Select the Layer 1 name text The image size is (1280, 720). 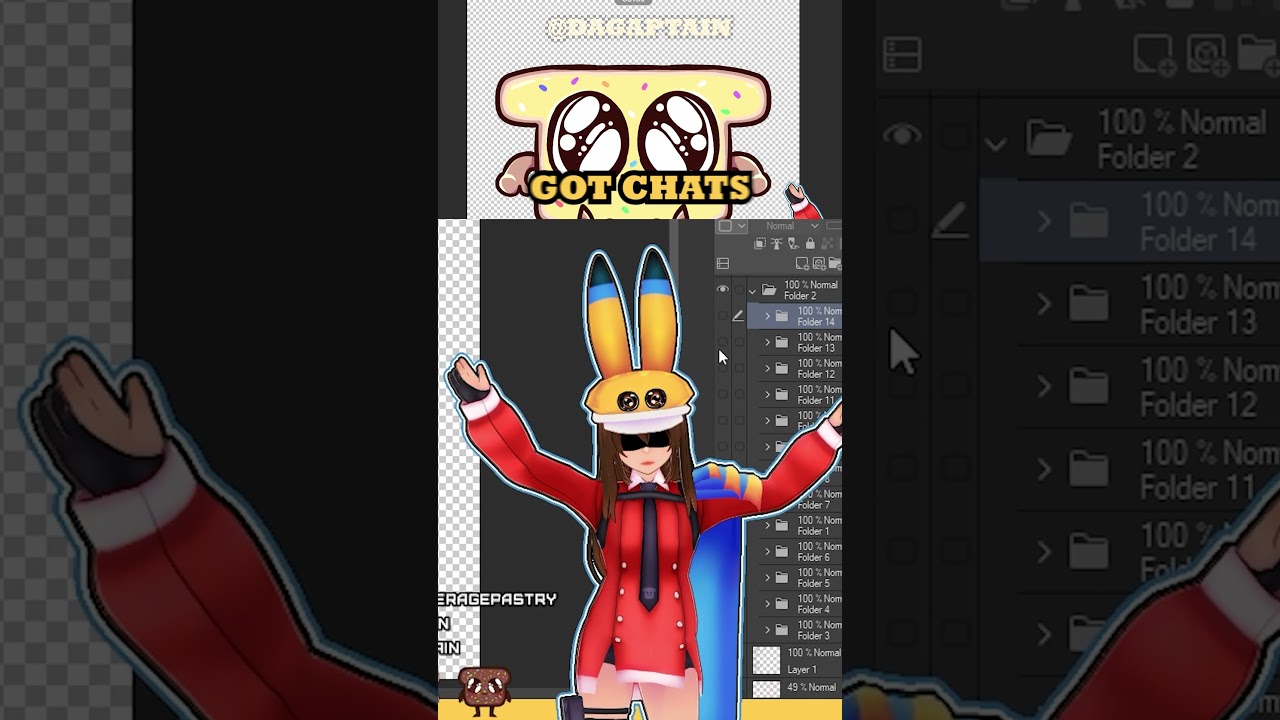click(802, 669)
